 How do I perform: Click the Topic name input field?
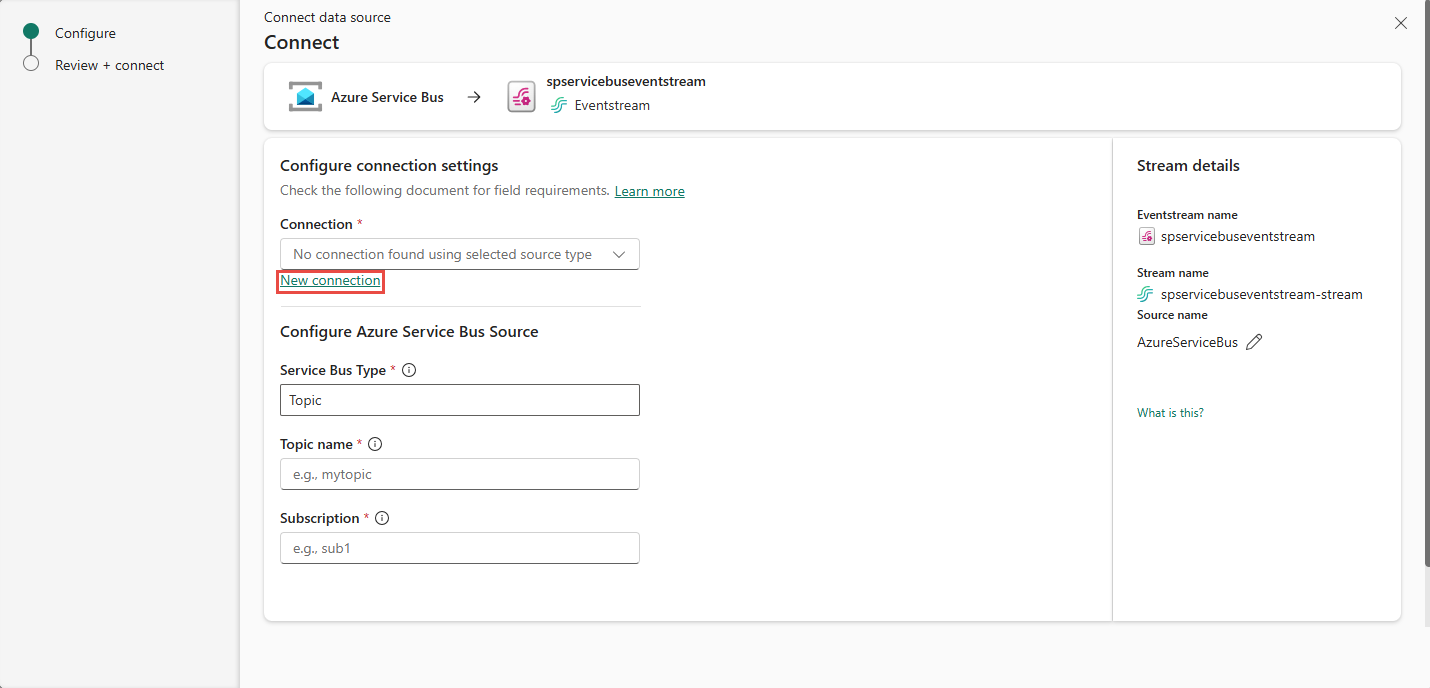pyautogui.click(x=459, y=474)
